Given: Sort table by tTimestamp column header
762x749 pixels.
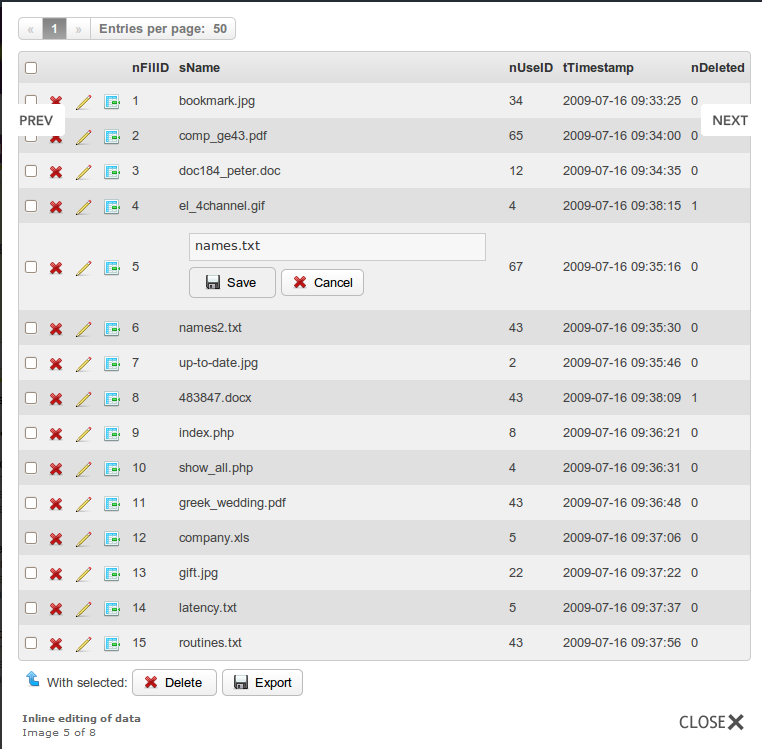Looking at the screenshot, I should tap(598, 68).
